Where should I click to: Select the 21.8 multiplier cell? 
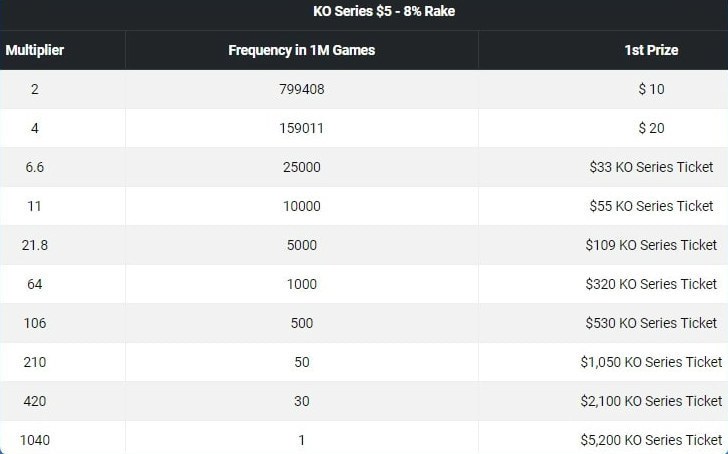coord(35,245)
